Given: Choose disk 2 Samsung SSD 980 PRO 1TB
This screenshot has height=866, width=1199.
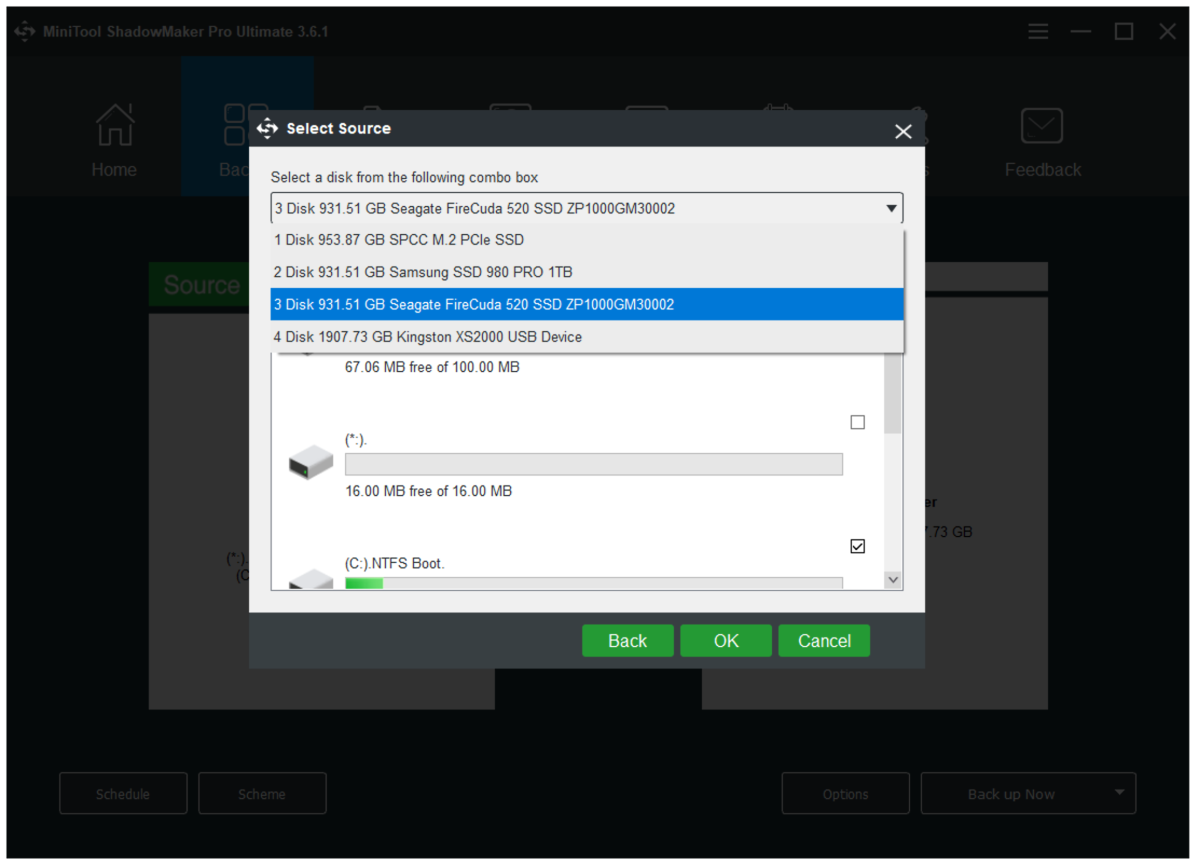Looking at the screenshot, I should (587, 272).
